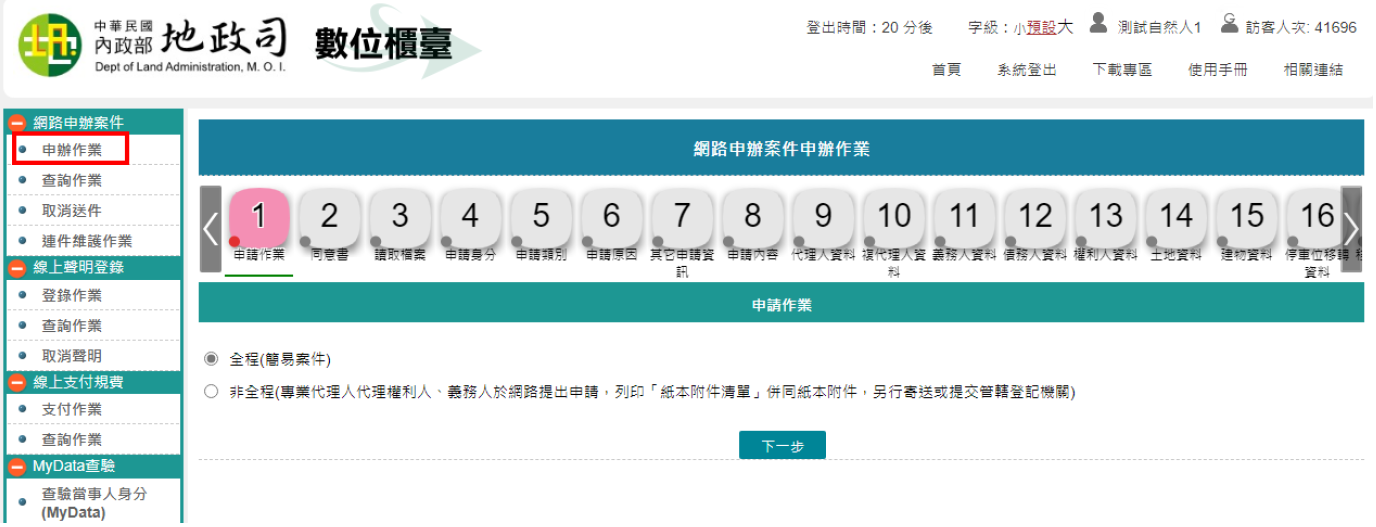The height and width of the screenshot is (527, 1376).
Task: Go to previous steps with left arrow
Action: coord(210,229)
